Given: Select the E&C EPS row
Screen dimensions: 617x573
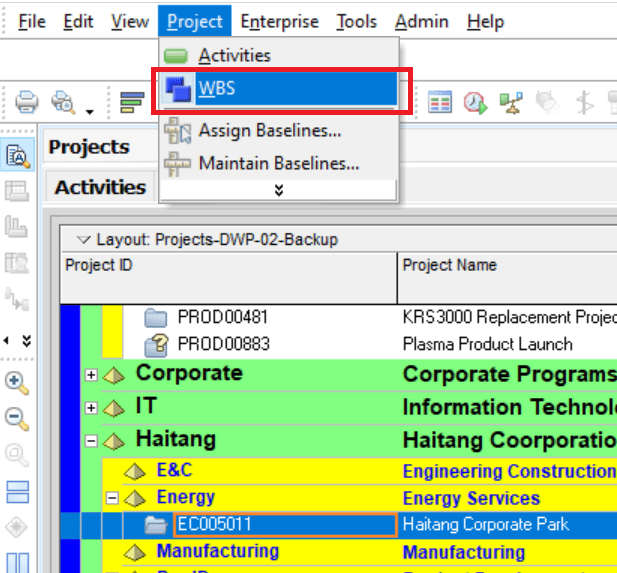Looking at the screenshot, I should point(360,471).
